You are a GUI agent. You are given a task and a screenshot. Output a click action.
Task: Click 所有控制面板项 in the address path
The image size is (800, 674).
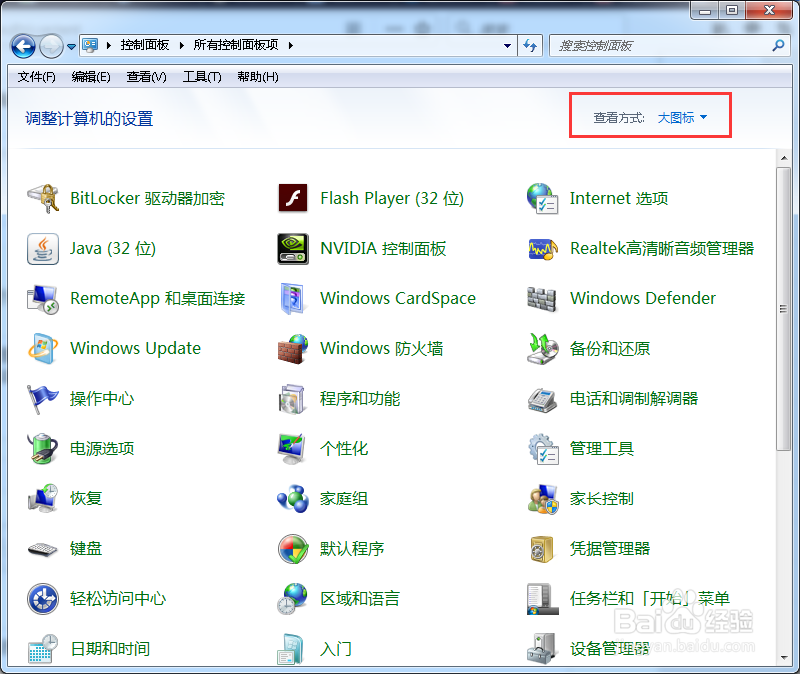236,45
